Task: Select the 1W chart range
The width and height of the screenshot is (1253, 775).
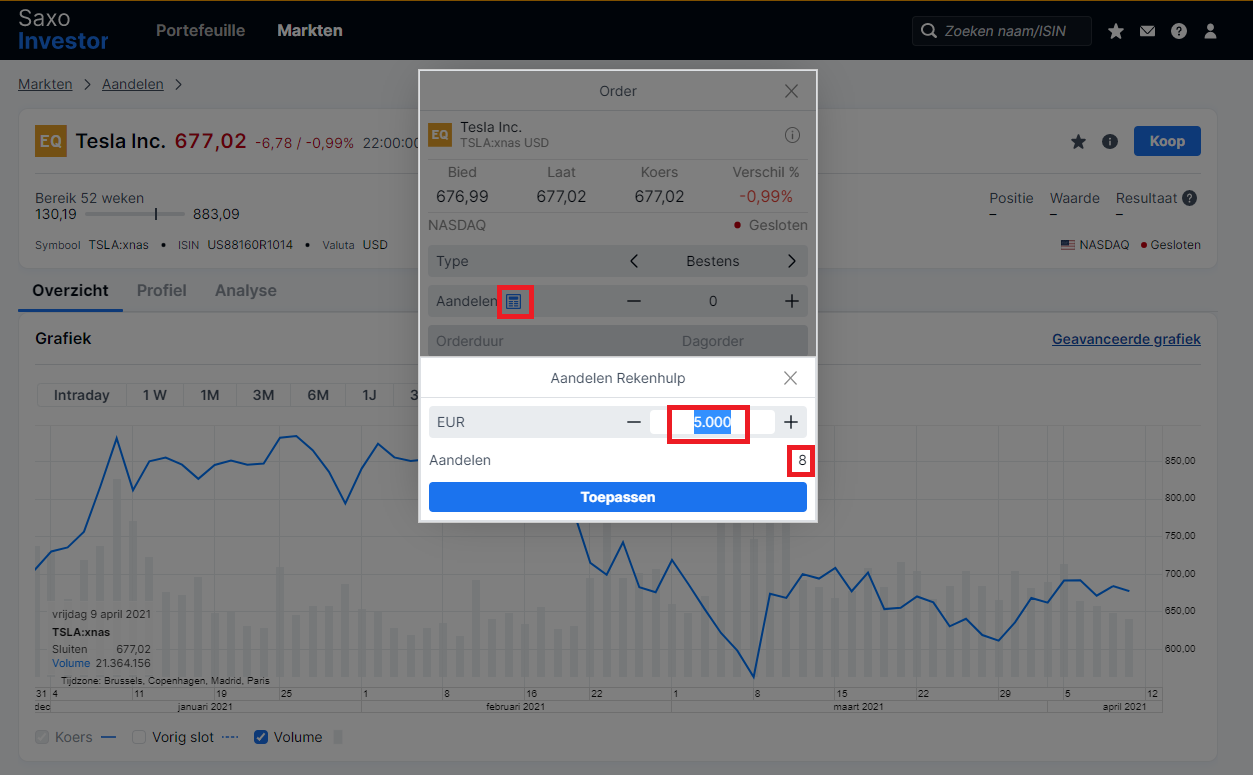Action: pos(154,395)
